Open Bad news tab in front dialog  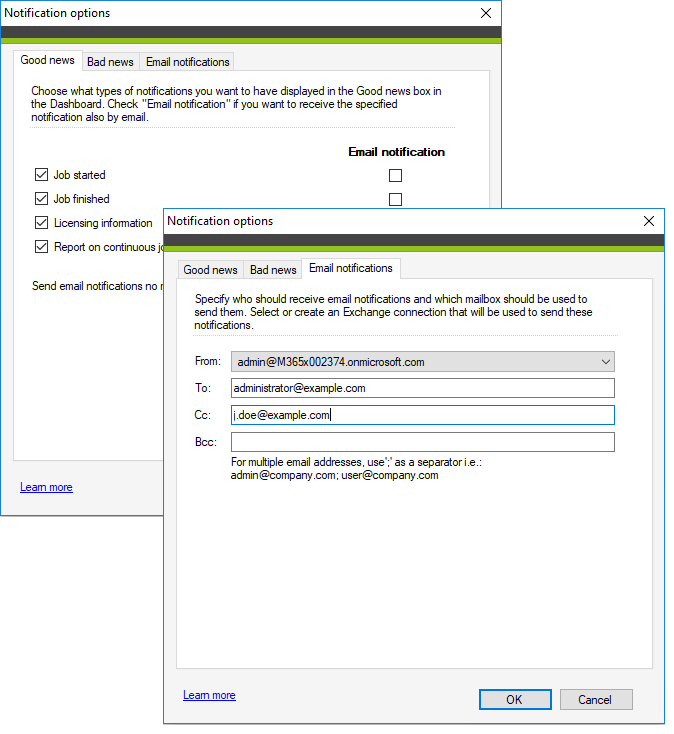[x=272, y=270]
